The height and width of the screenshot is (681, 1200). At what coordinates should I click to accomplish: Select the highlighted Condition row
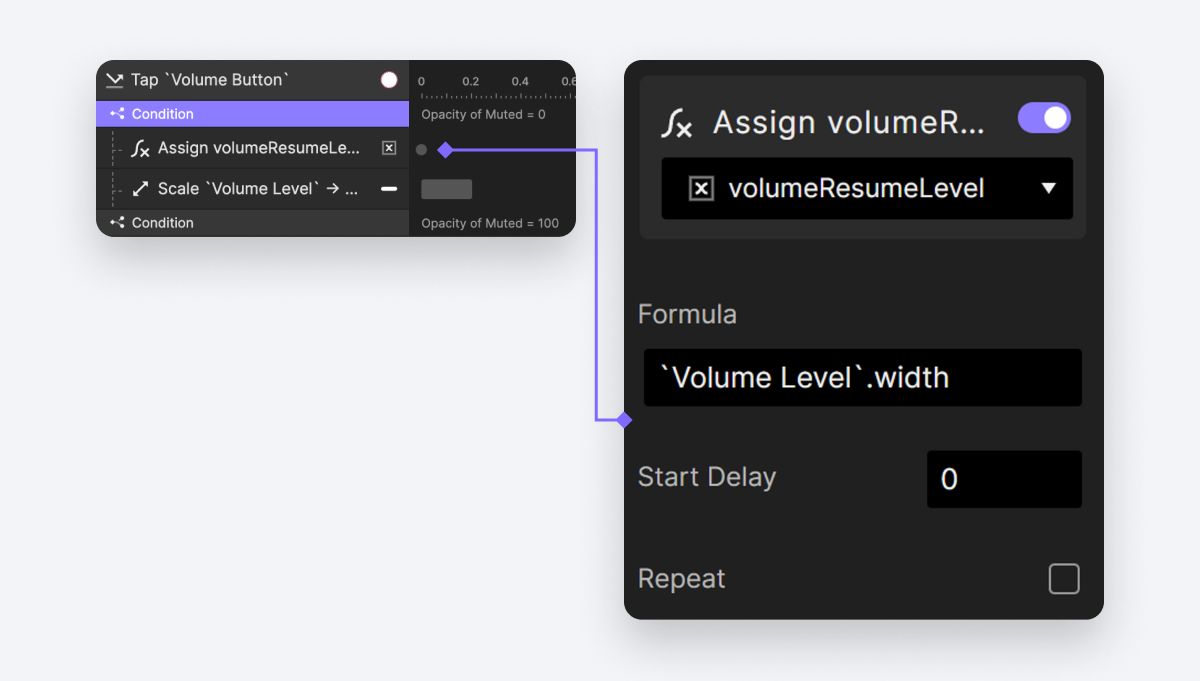coord(253,114)
